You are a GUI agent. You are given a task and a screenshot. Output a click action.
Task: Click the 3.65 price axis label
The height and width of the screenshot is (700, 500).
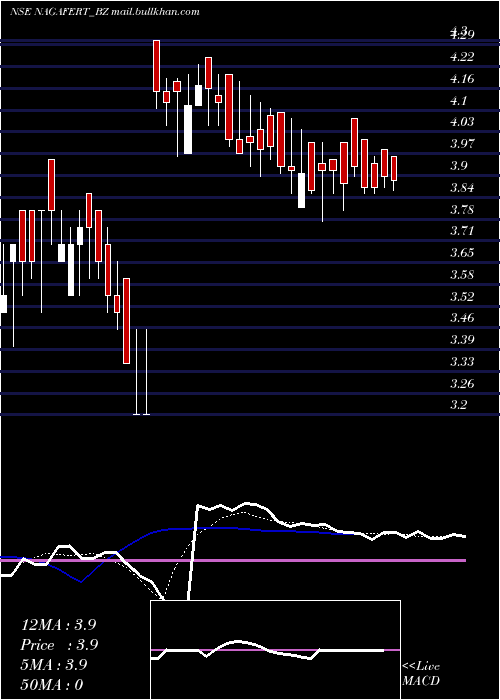click(462, 253)
